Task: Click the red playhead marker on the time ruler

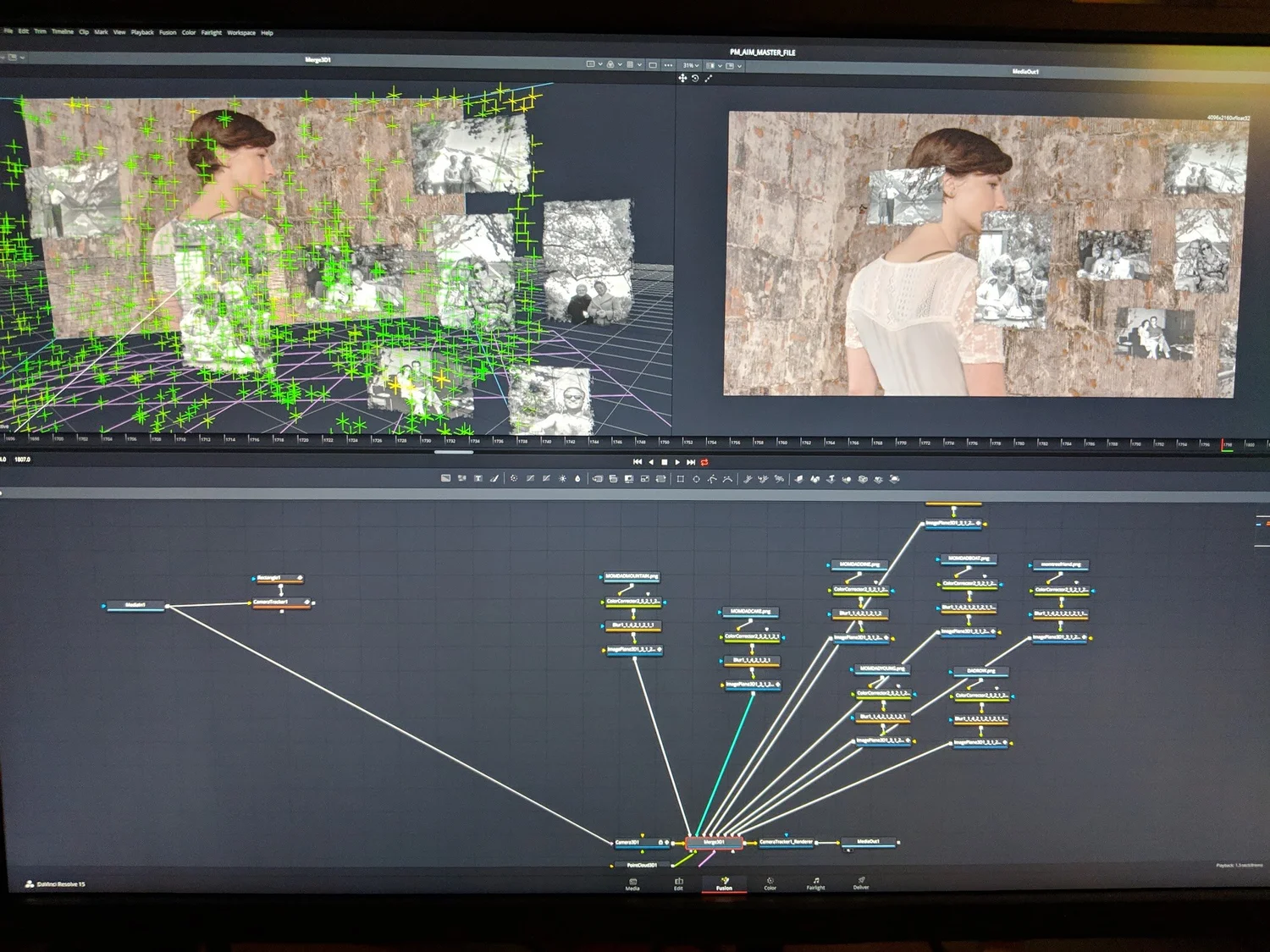Action: tap(1224, 445)
